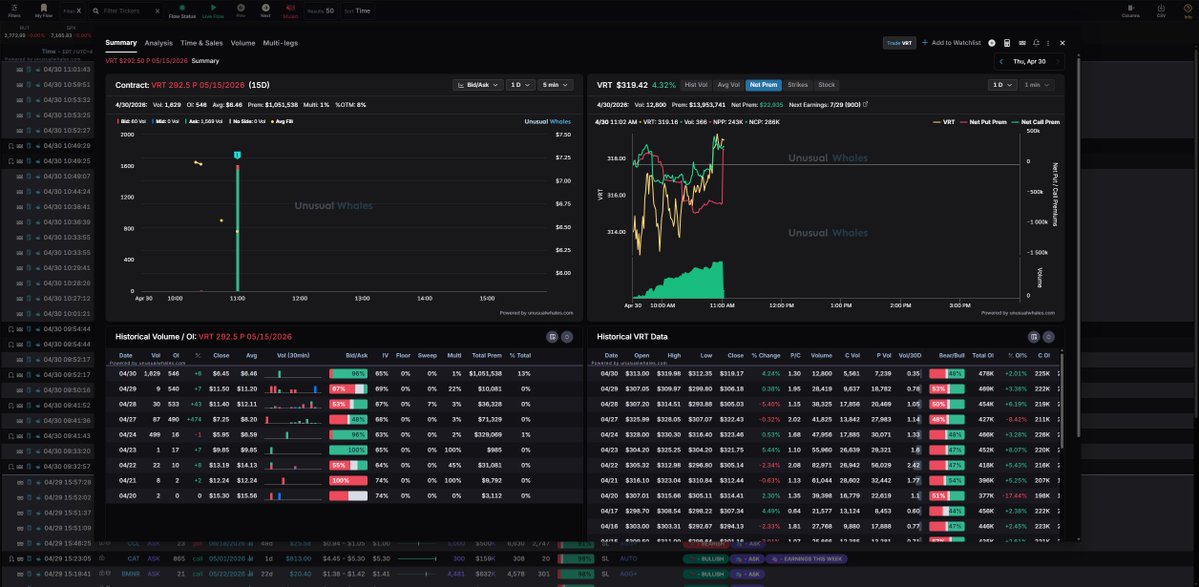
Task: Open VRT chart 1 D range dropdown
Action: click(x=1001, y=85)
